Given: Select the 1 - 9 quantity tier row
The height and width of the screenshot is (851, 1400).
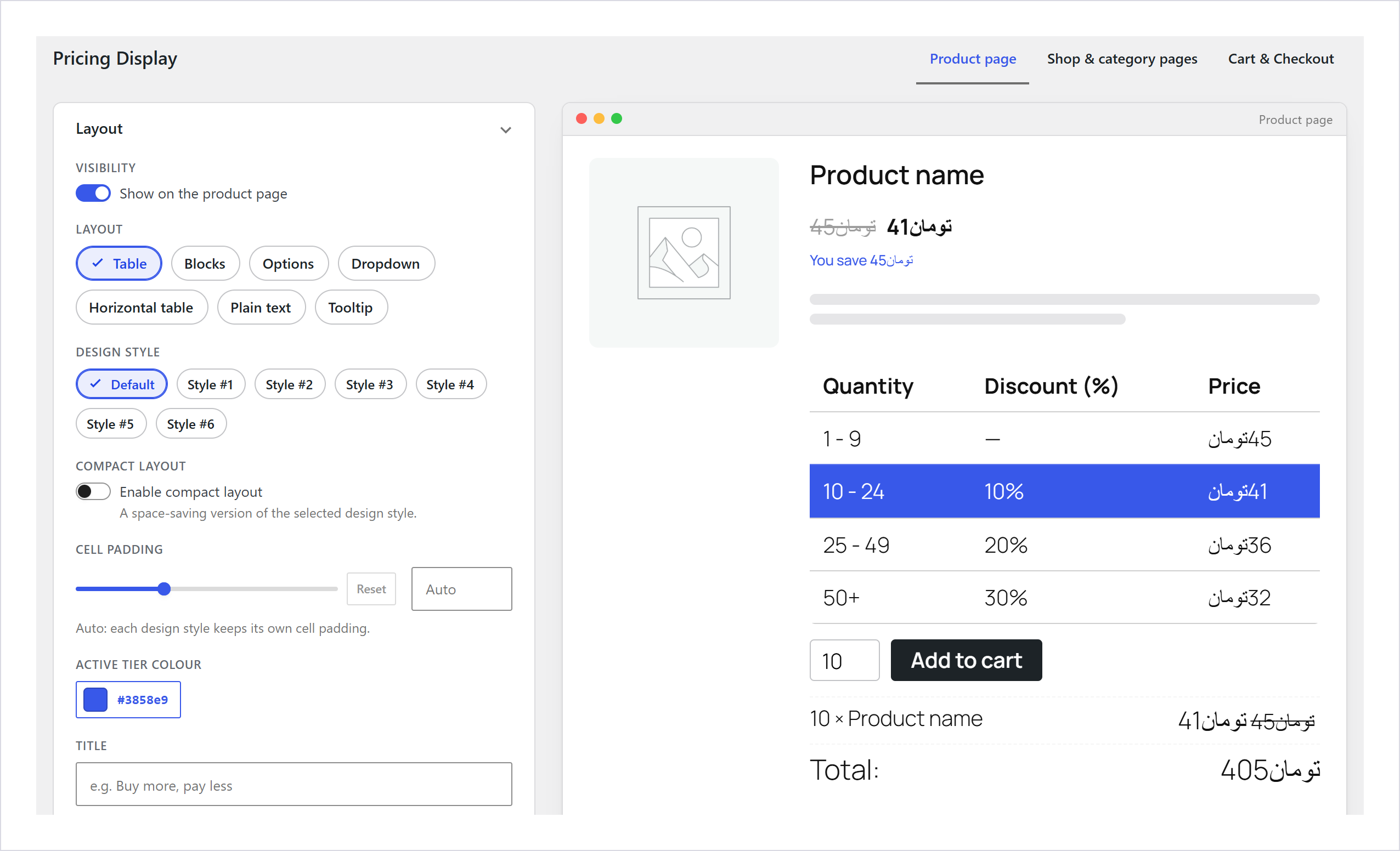Looking at the screenshot, I should (x=1064, y=439).
